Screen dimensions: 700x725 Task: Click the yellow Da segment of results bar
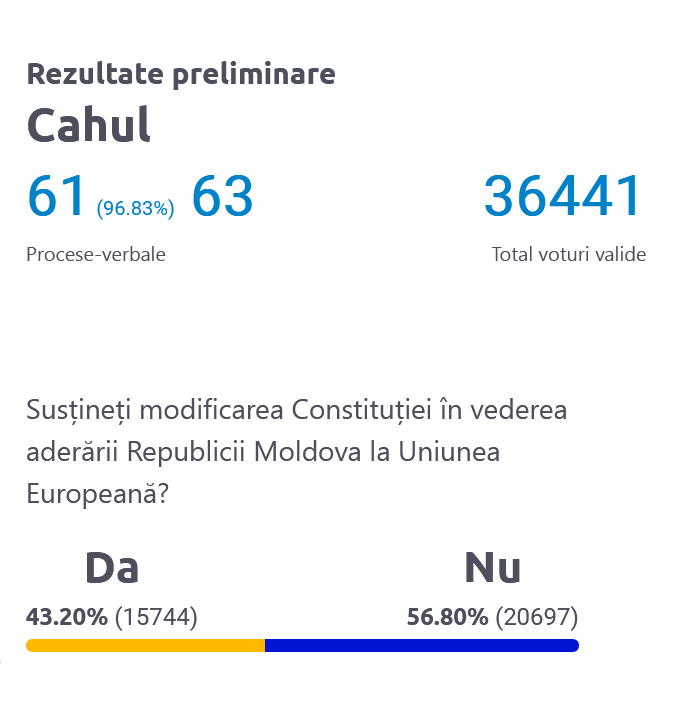(145, 645)
